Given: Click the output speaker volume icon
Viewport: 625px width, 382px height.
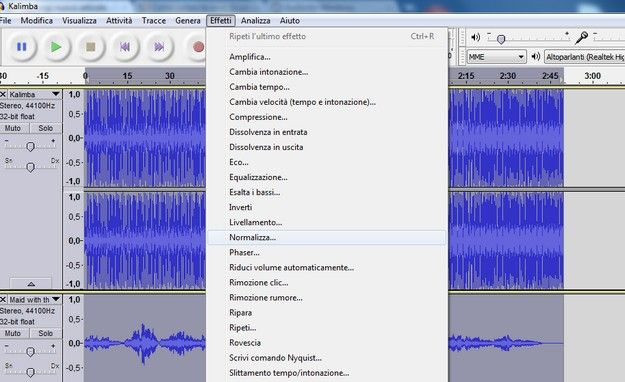Looking at the screenshot, I should pyautogui.click(x=475, y=37).
